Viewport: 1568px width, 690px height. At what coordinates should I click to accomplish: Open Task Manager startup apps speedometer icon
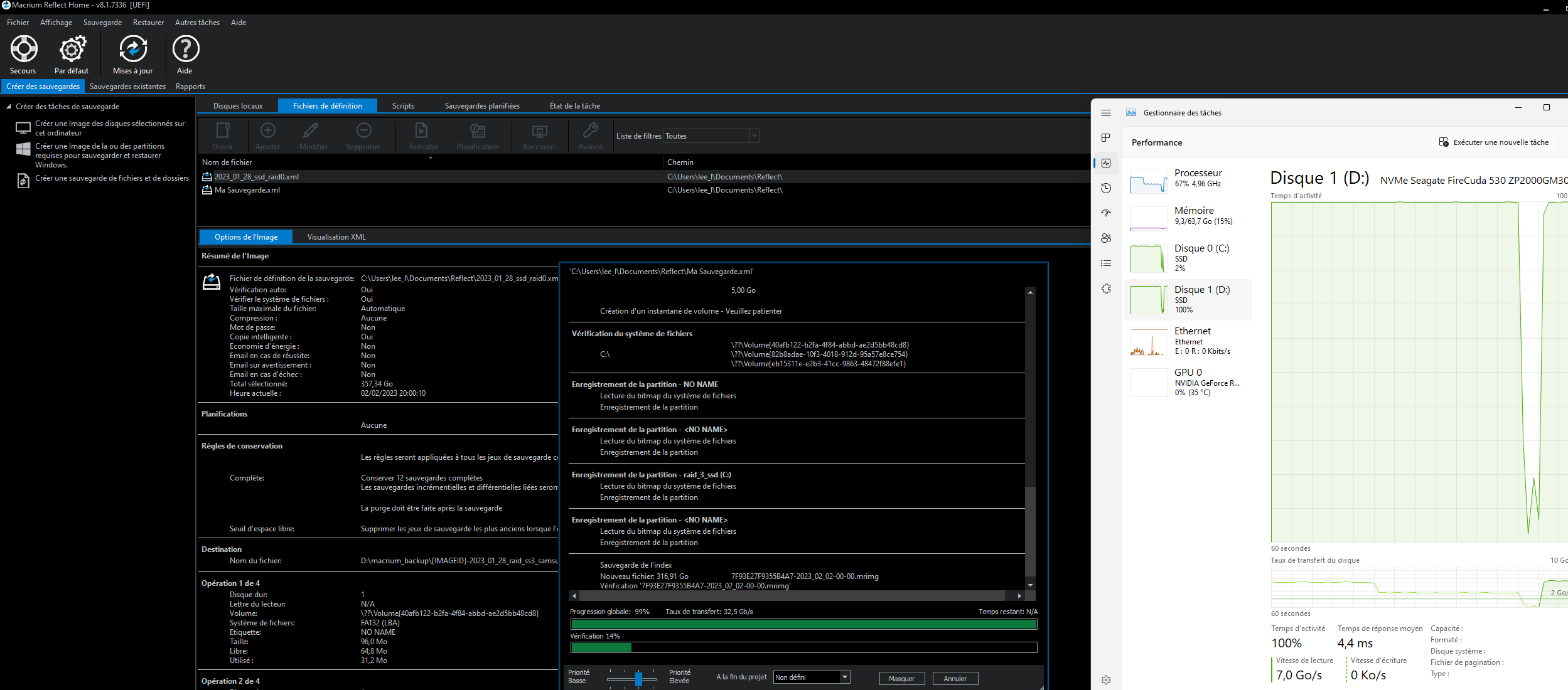point(1106,213)
